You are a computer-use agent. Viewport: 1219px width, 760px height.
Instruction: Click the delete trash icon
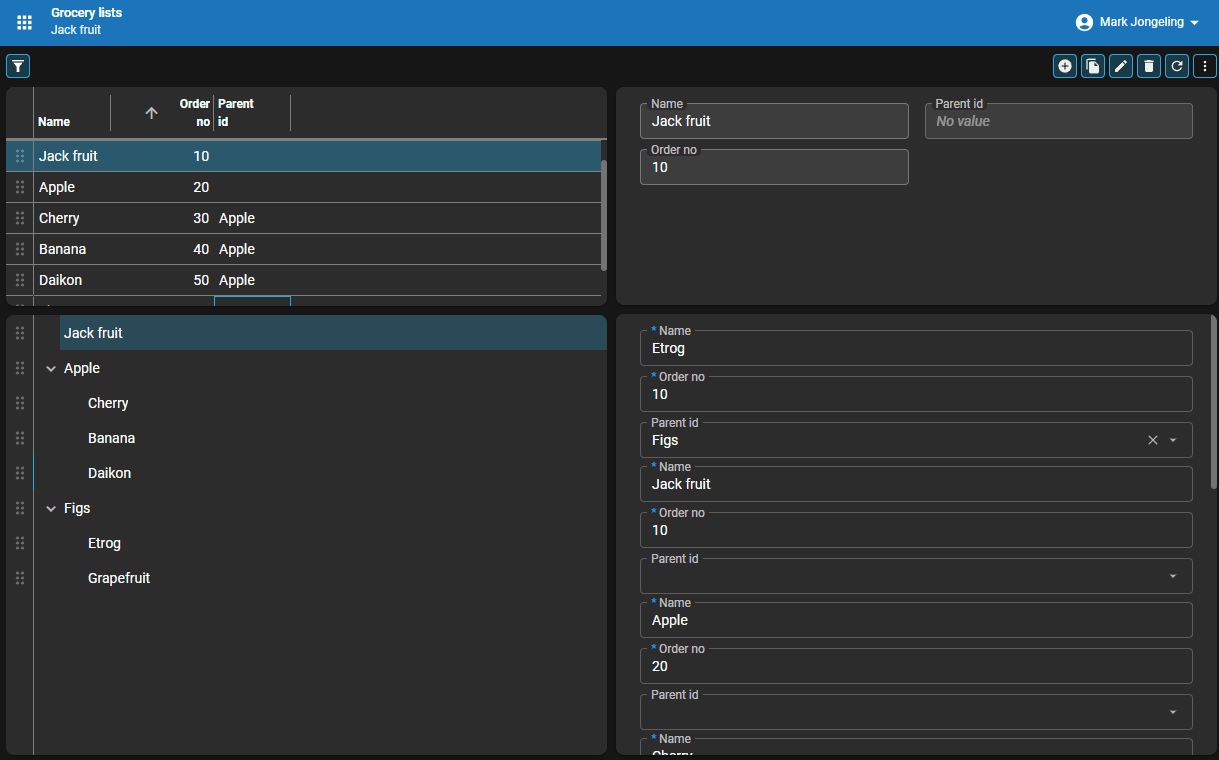pos(1149,66)
